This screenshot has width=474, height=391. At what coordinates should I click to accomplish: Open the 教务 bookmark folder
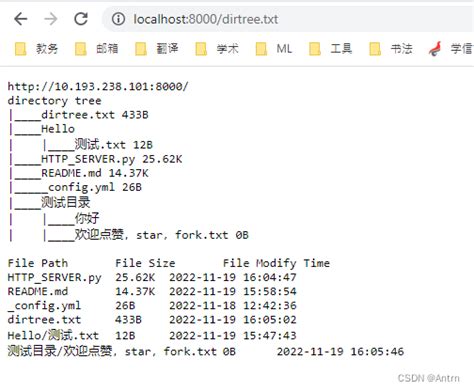tap(36, 49)
